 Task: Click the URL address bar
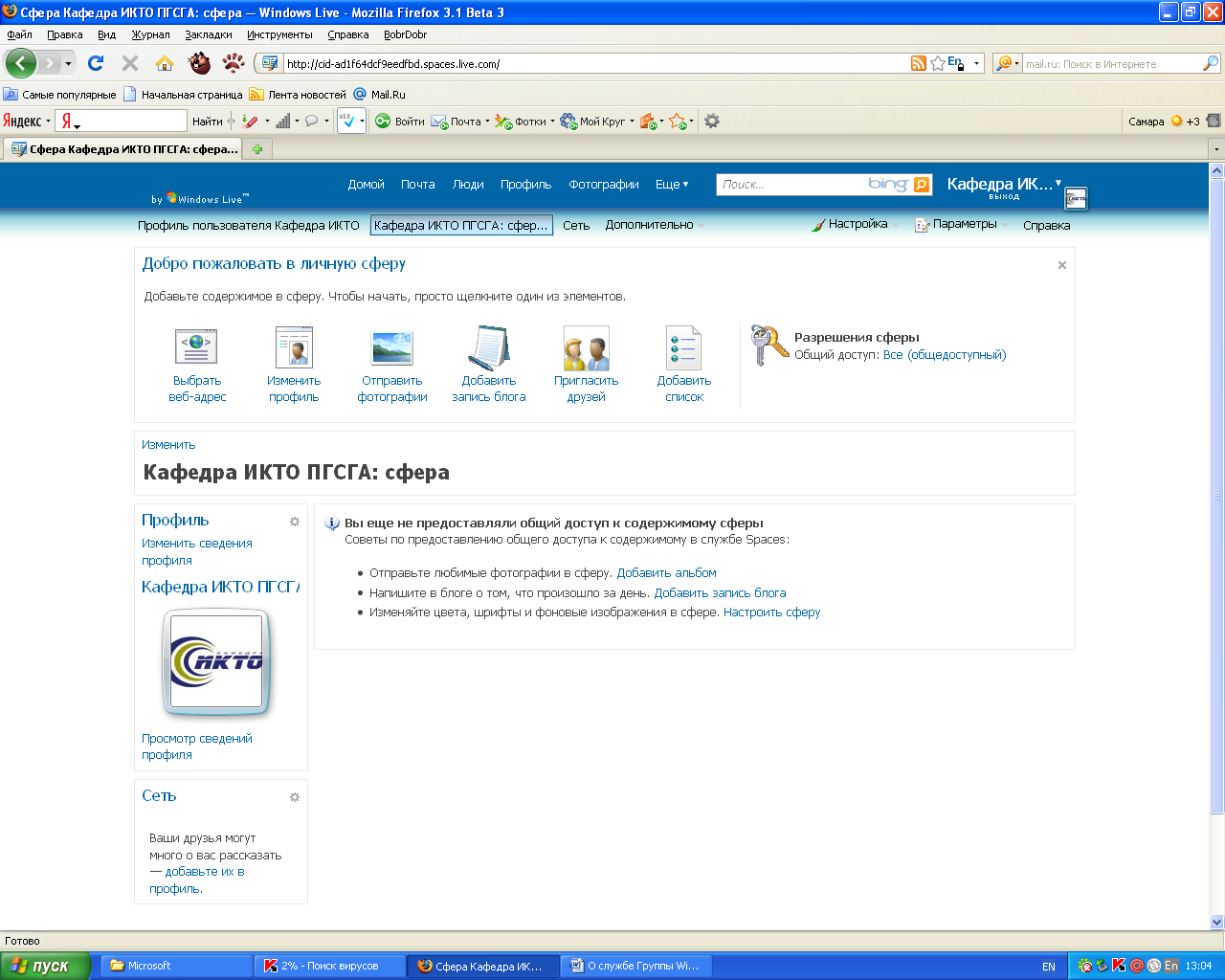coord(593,64)
